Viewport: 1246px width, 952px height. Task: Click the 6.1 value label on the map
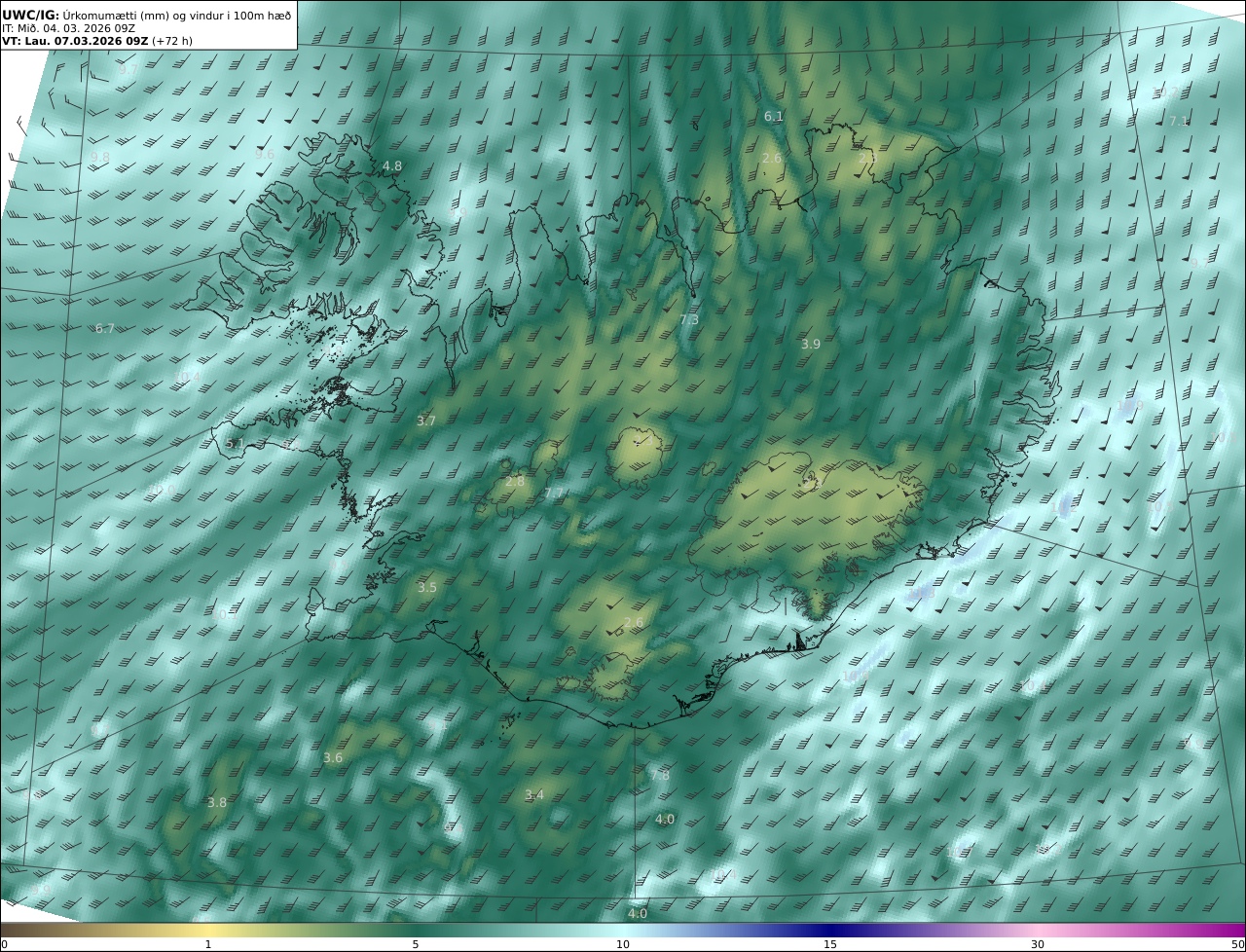tap(773, 116)
